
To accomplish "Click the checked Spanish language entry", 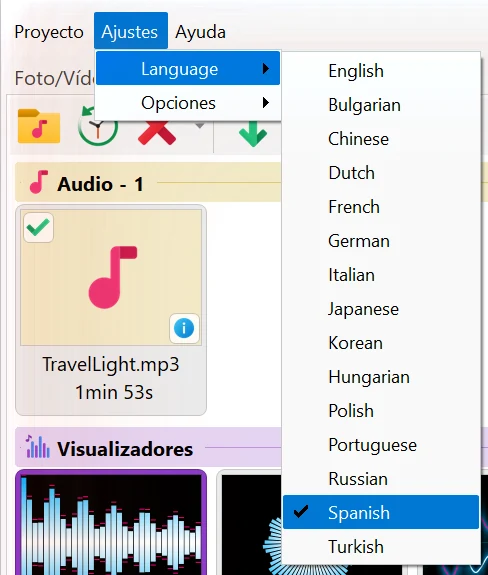I will tap(381, 512).
